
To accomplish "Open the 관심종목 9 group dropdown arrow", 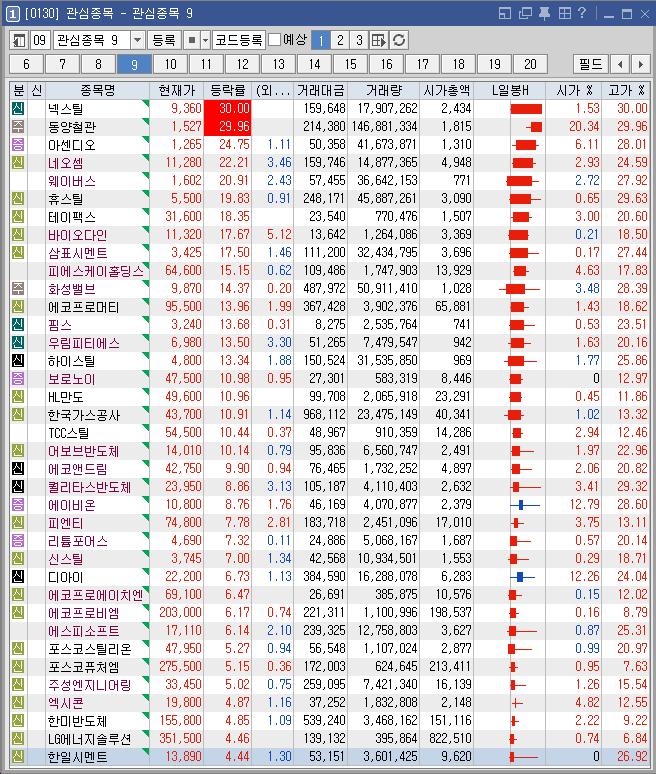I will coord(138,40).
